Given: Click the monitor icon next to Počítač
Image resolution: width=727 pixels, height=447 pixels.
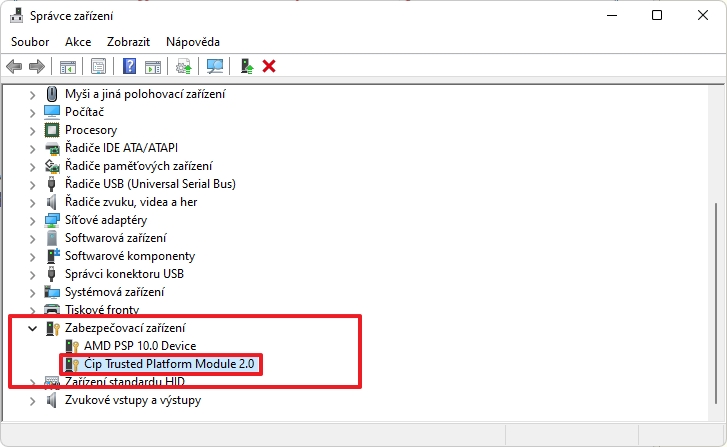Looking at the screenshot, I should 52,112.
